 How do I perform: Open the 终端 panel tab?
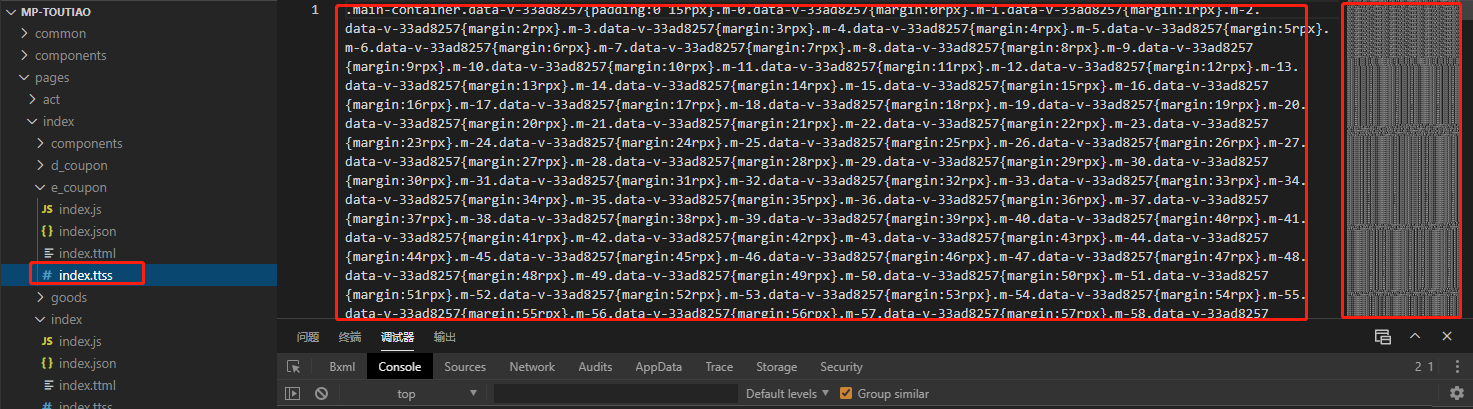(350, 337)
